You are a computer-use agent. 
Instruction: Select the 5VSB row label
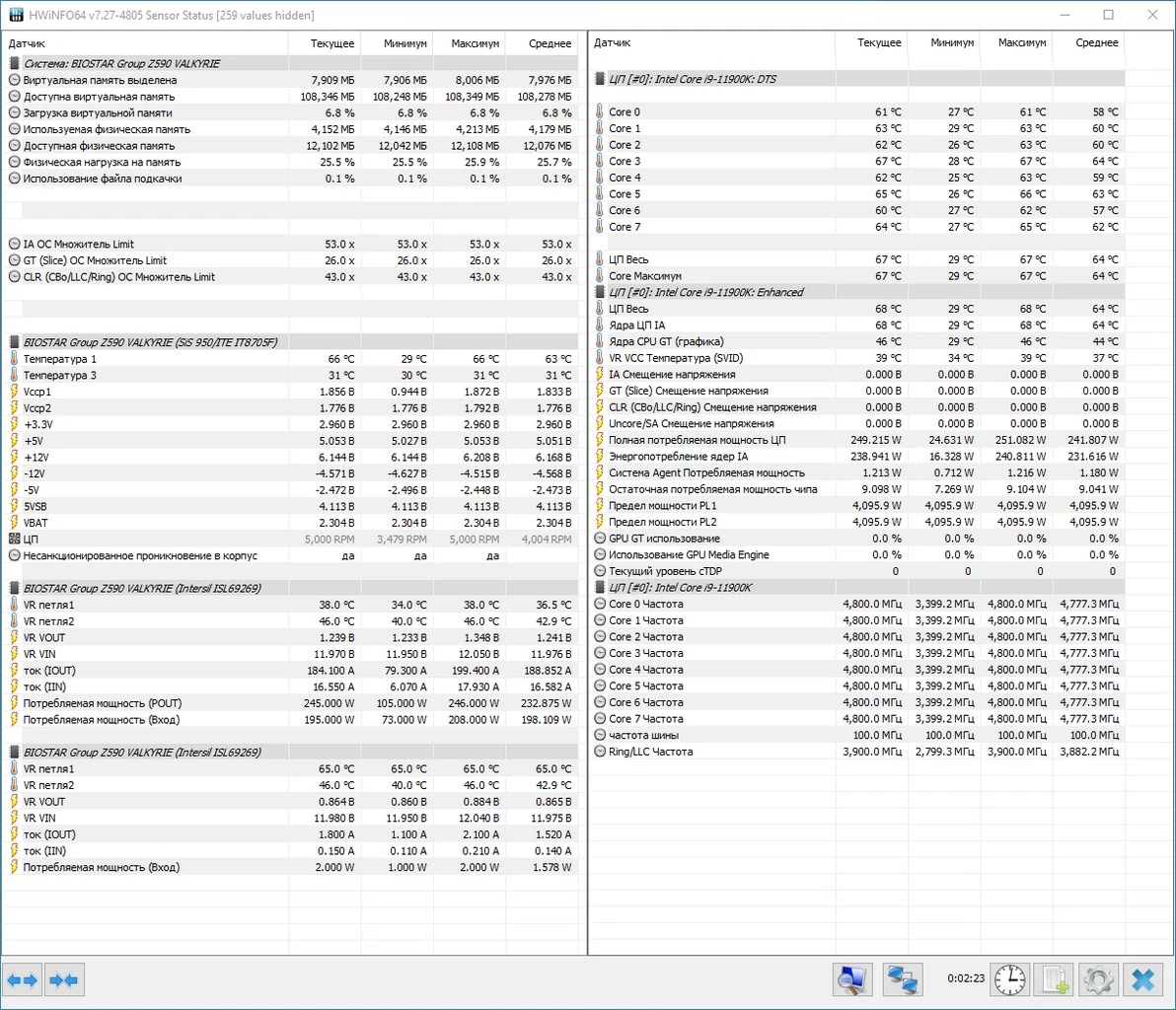[x=36, y=506]
